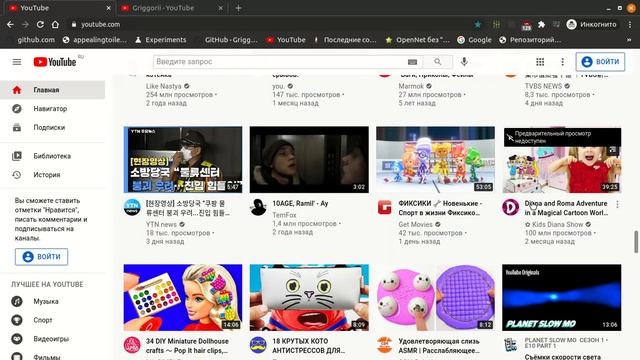Click the youtube.com address bar
Image resolution: width=640 pixels, height=360 pixels.
tap(269, 24)
